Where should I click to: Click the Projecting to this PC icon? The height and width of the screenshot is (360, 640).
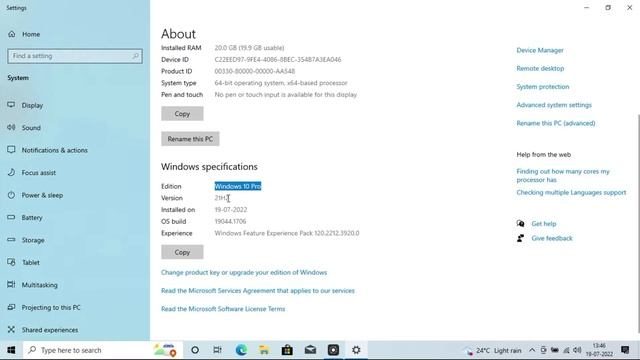pos(11,307)
